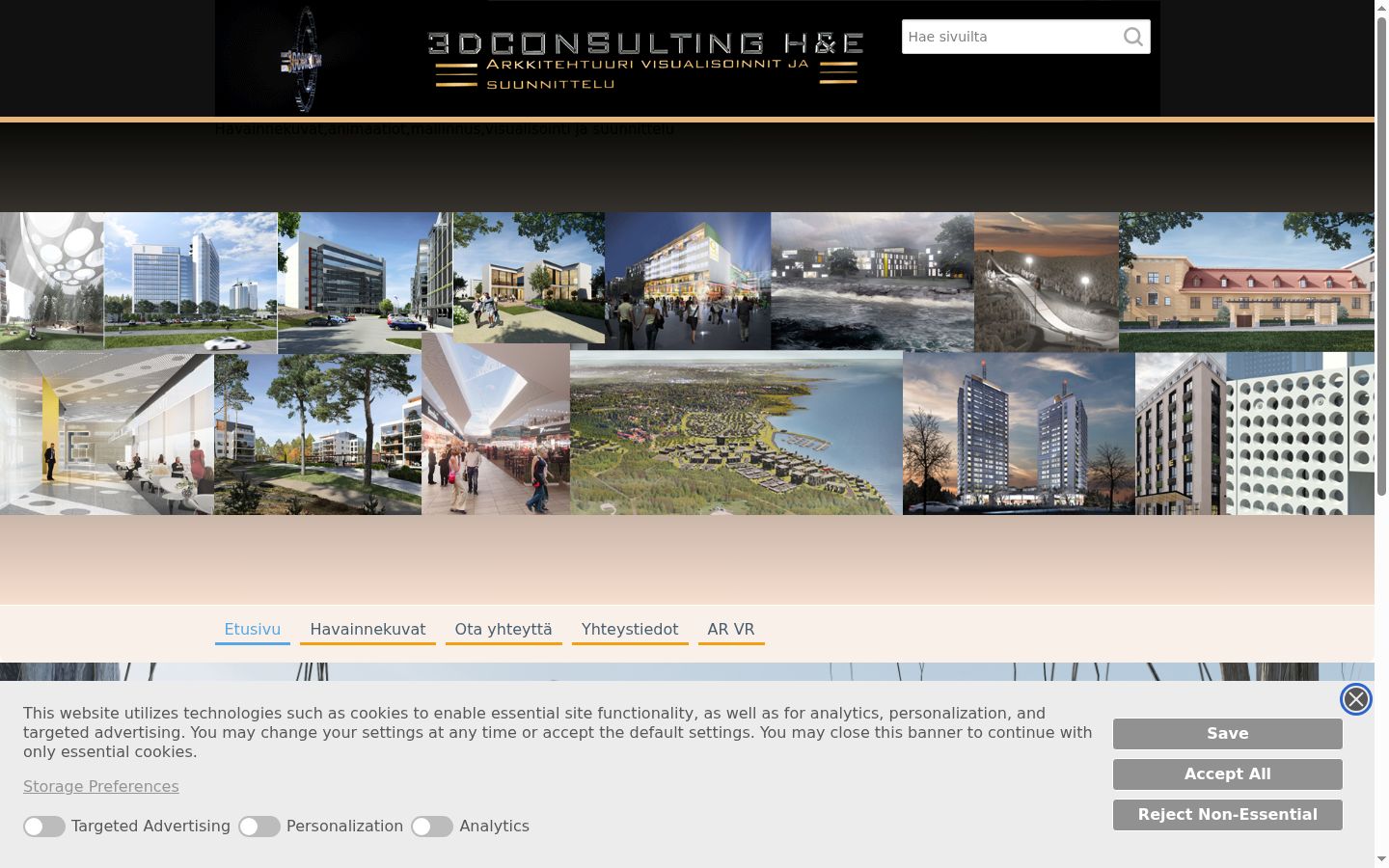The image size is (1389, 868).
Task: Navigate to AR VR page
Action: 731,630
